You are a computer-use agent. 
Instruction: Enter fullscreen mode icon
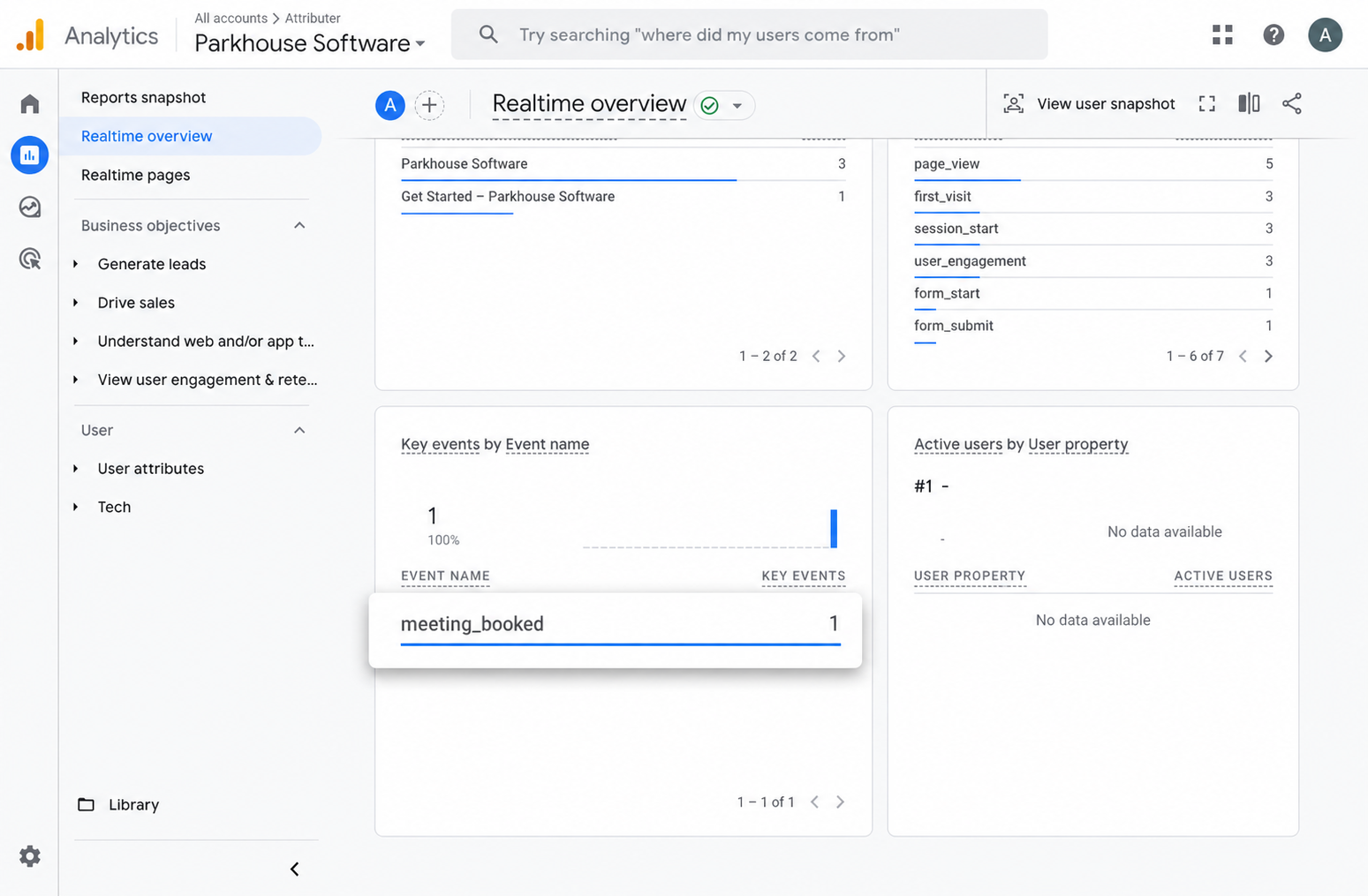point(1207,103)
